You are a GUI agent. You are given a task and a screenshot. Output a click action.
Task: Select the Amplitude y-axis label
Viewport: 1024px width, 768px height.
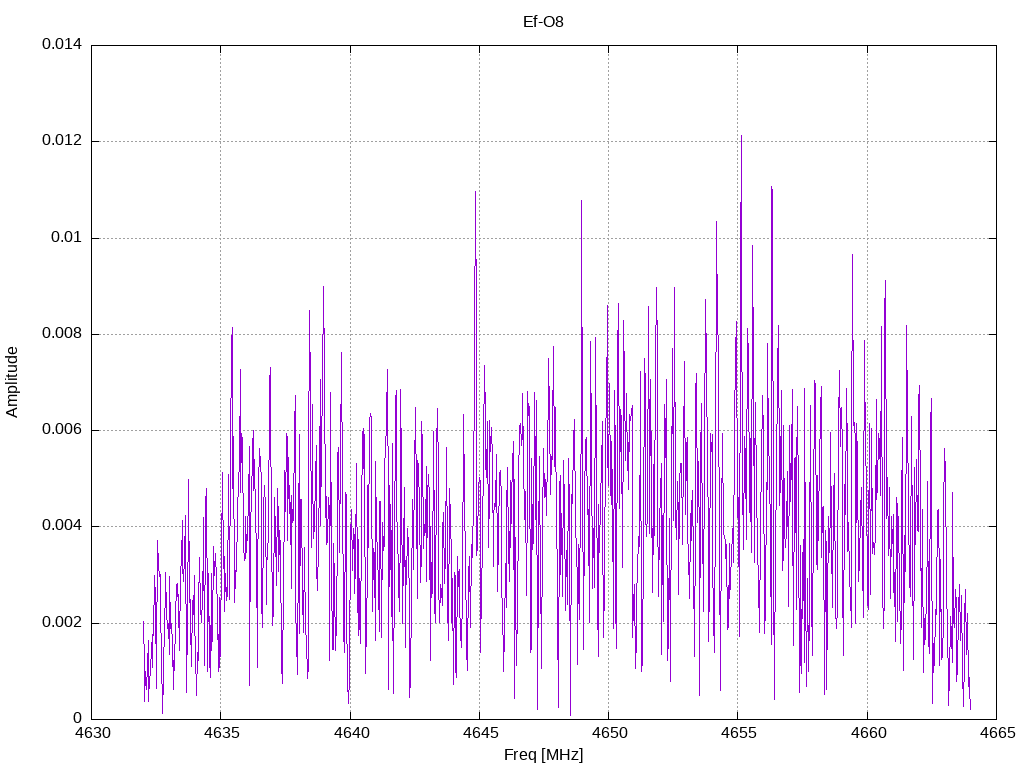12,382
